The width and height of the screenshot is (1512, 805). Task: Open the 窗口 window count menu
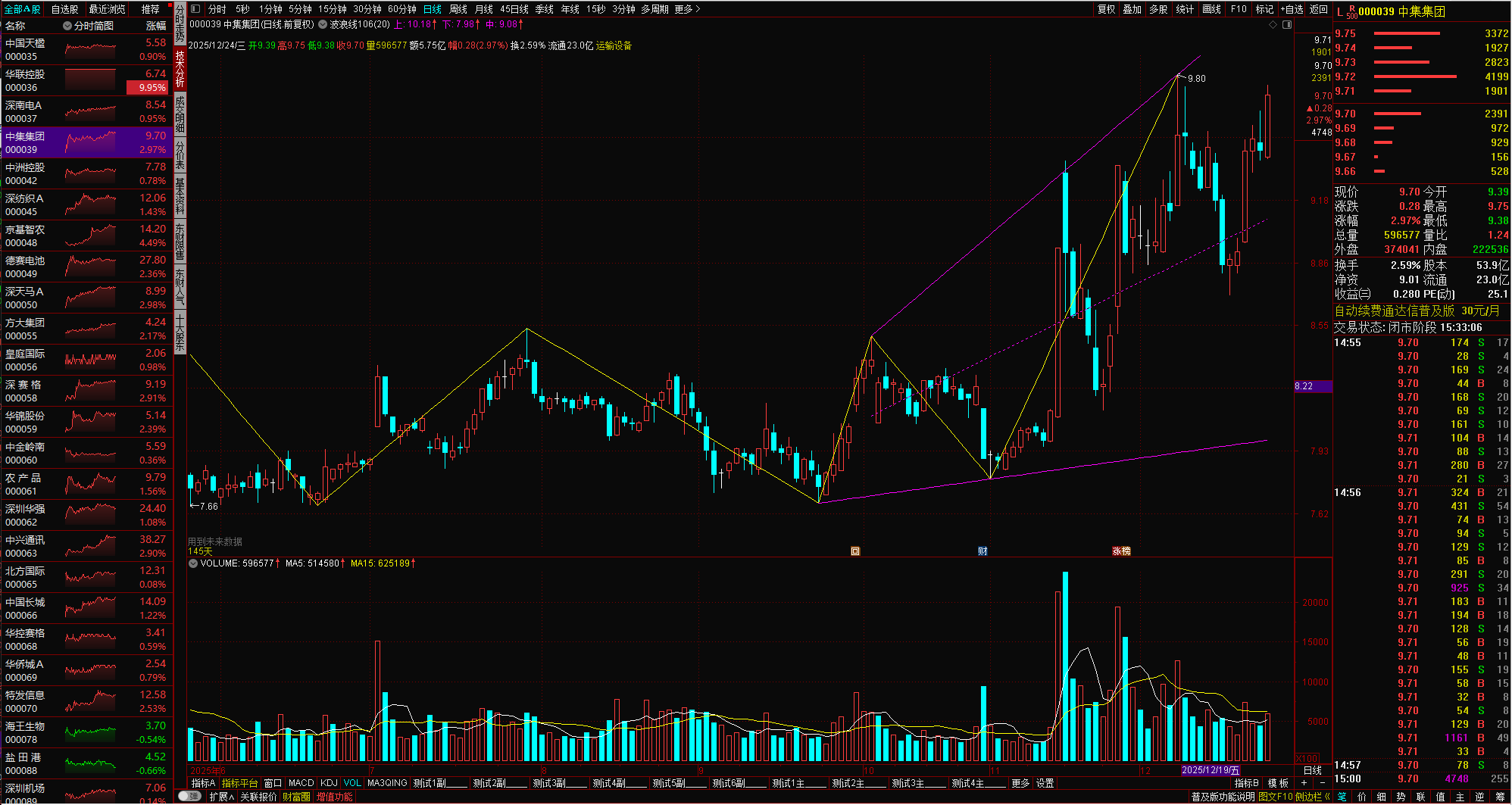(273, 783)
